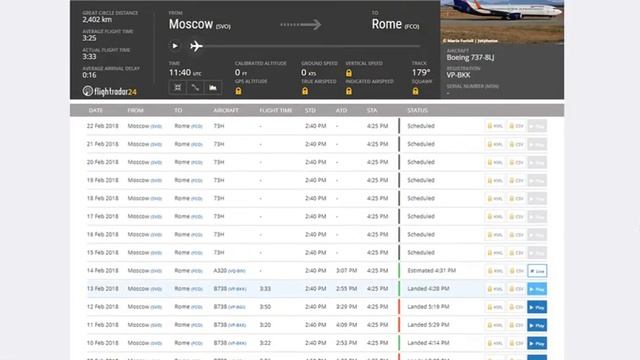
Task: Click the KML button on 15 Feb 2018 row
Action: click(x=495, y=253)
